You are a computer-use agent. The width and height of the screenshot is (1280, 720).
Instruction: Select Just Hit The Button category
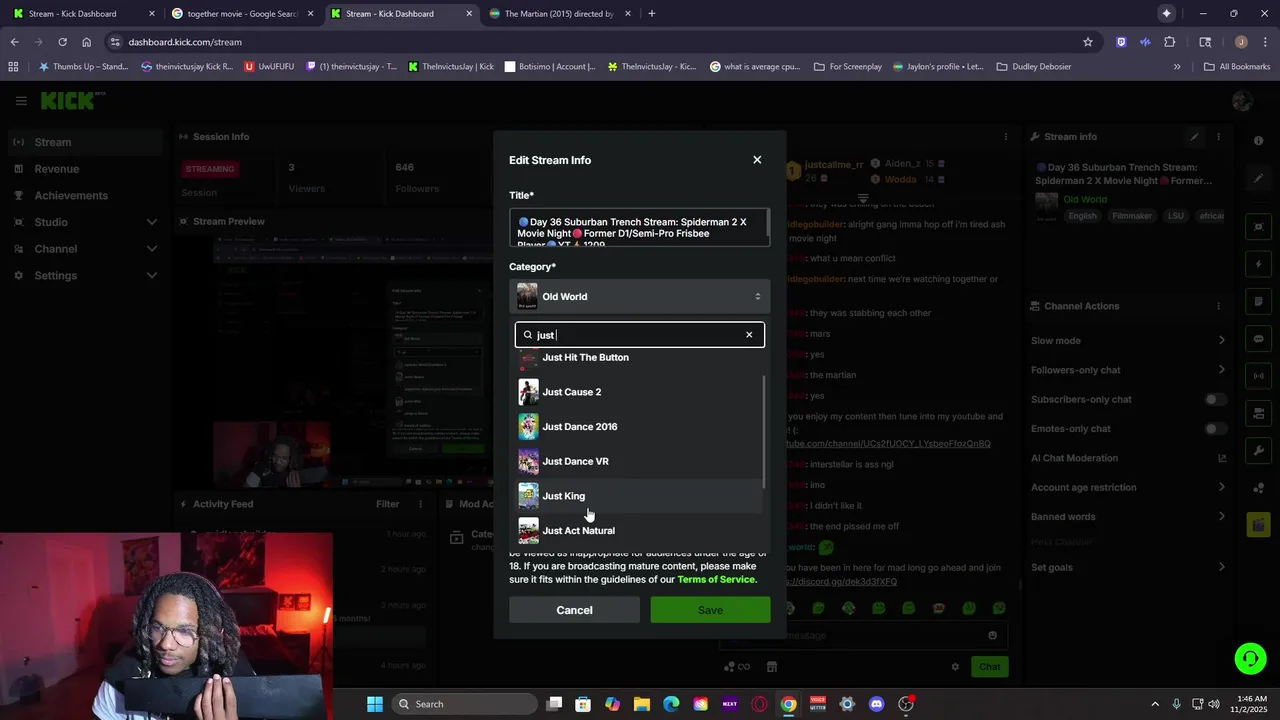point(640,358)
